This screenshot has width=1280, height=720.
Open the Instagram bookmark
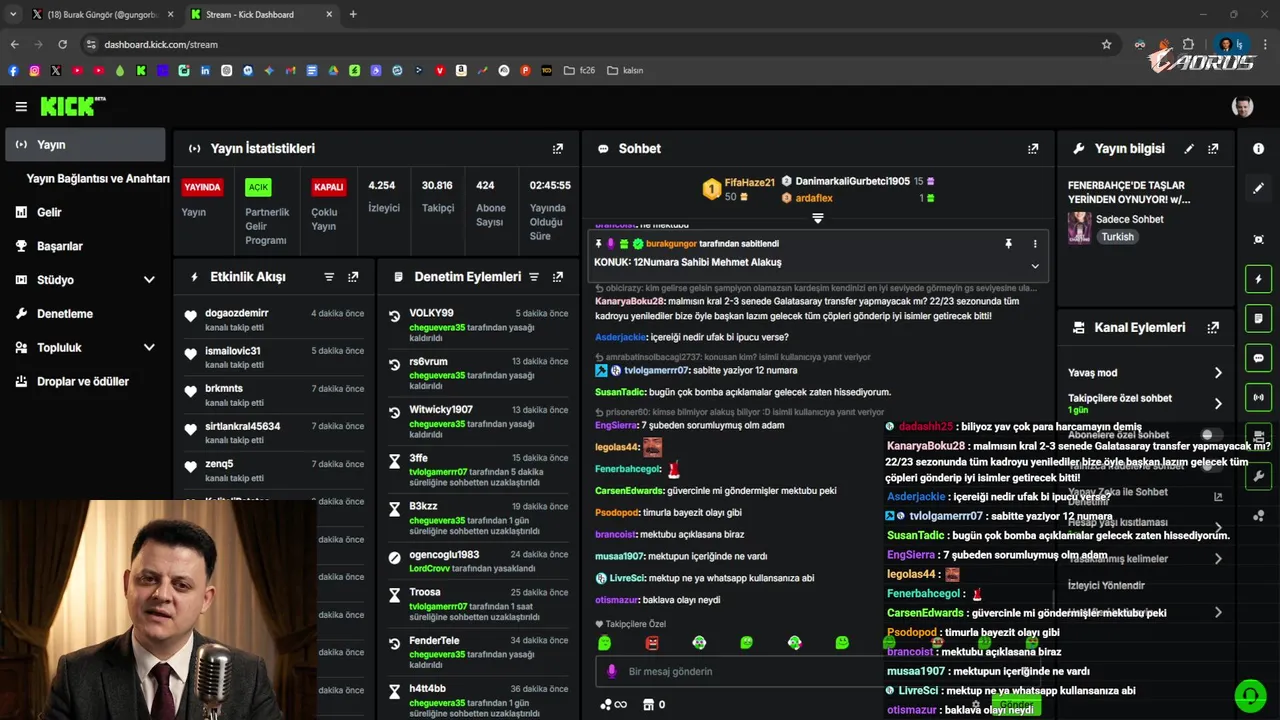[x=34, y=71]
